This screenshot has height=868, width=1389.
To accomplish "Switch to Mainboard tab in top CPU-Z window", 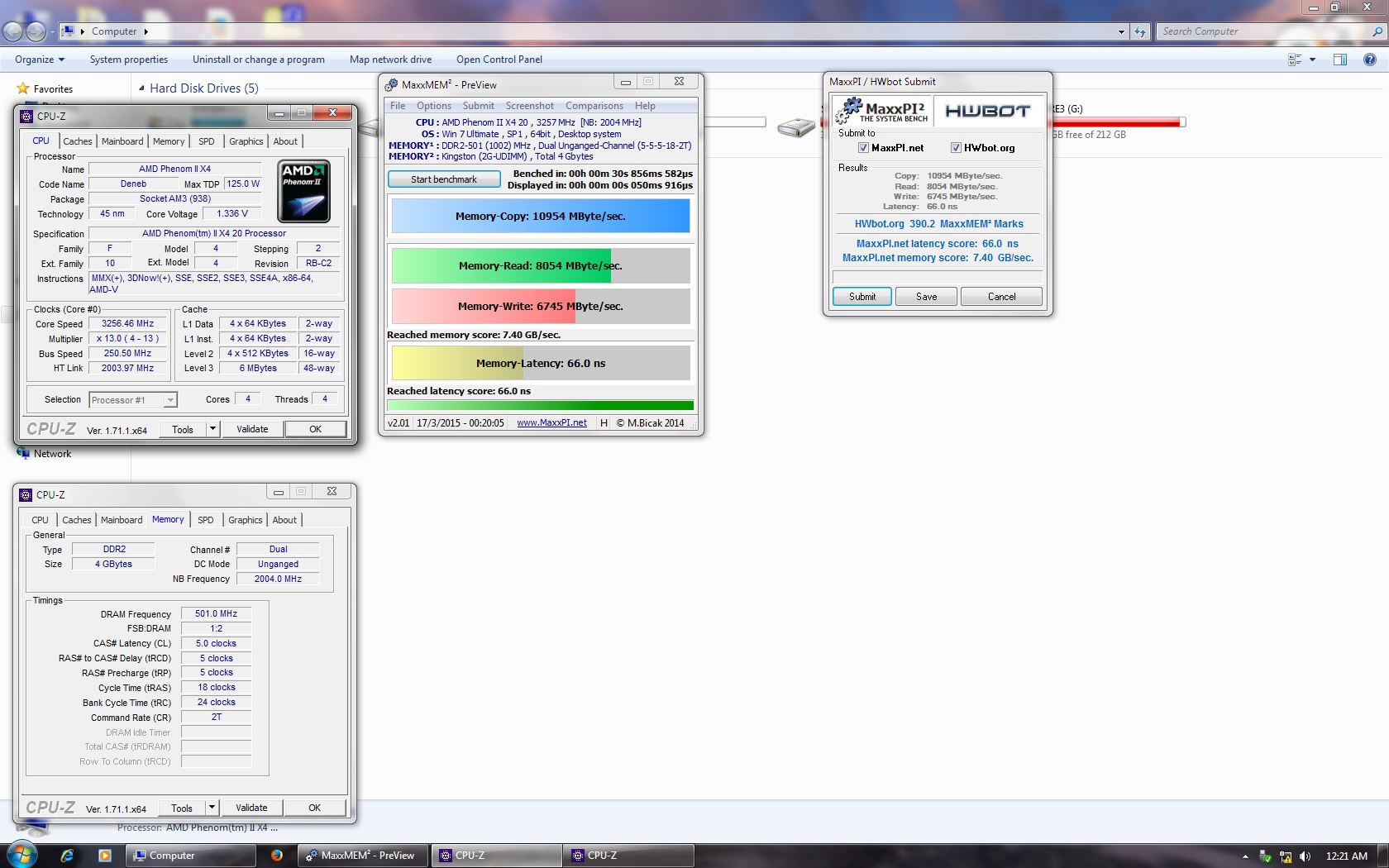I will 122,141.
